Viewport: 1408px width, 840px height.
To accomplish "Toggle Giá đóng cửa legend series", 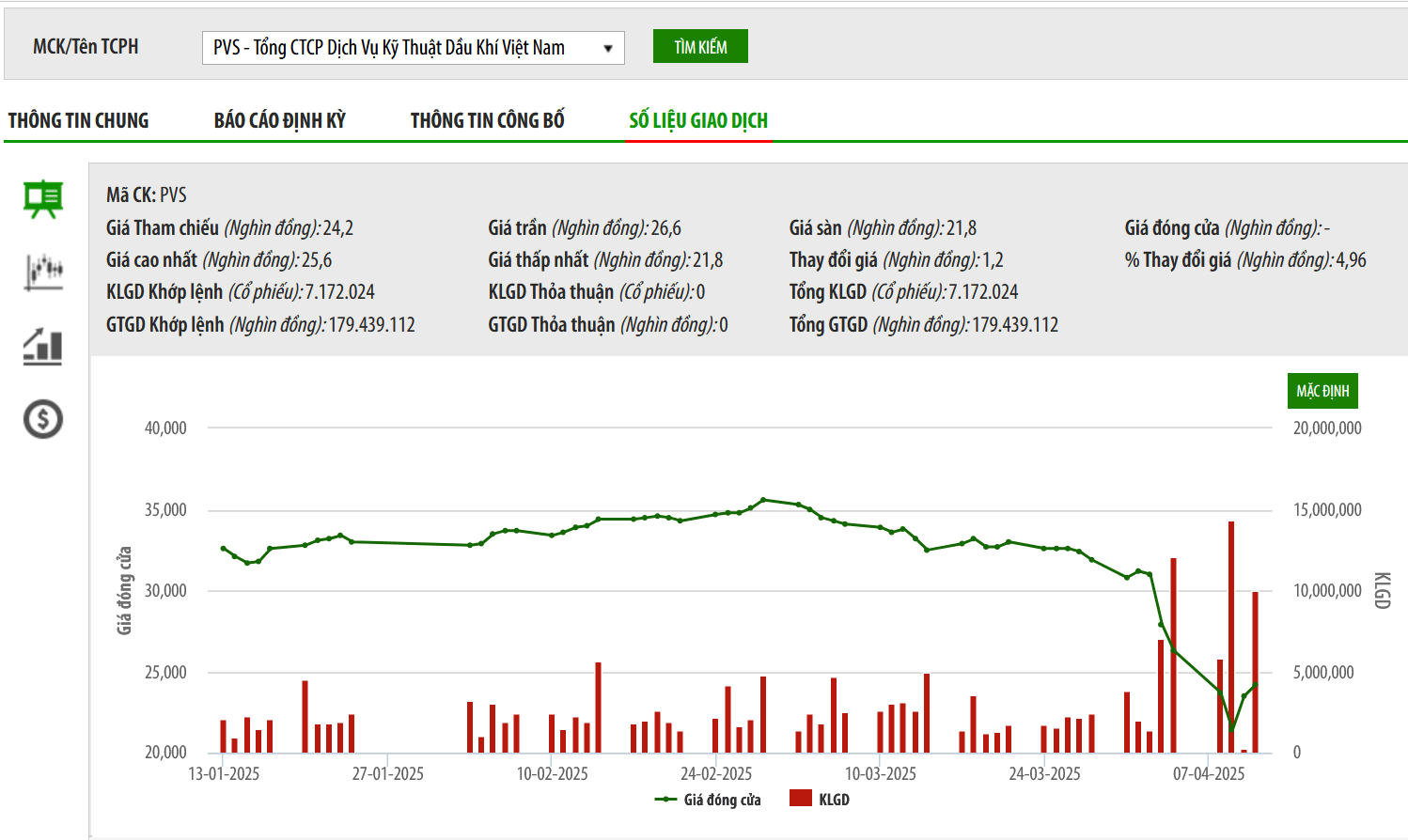I will tap(722, 800).
